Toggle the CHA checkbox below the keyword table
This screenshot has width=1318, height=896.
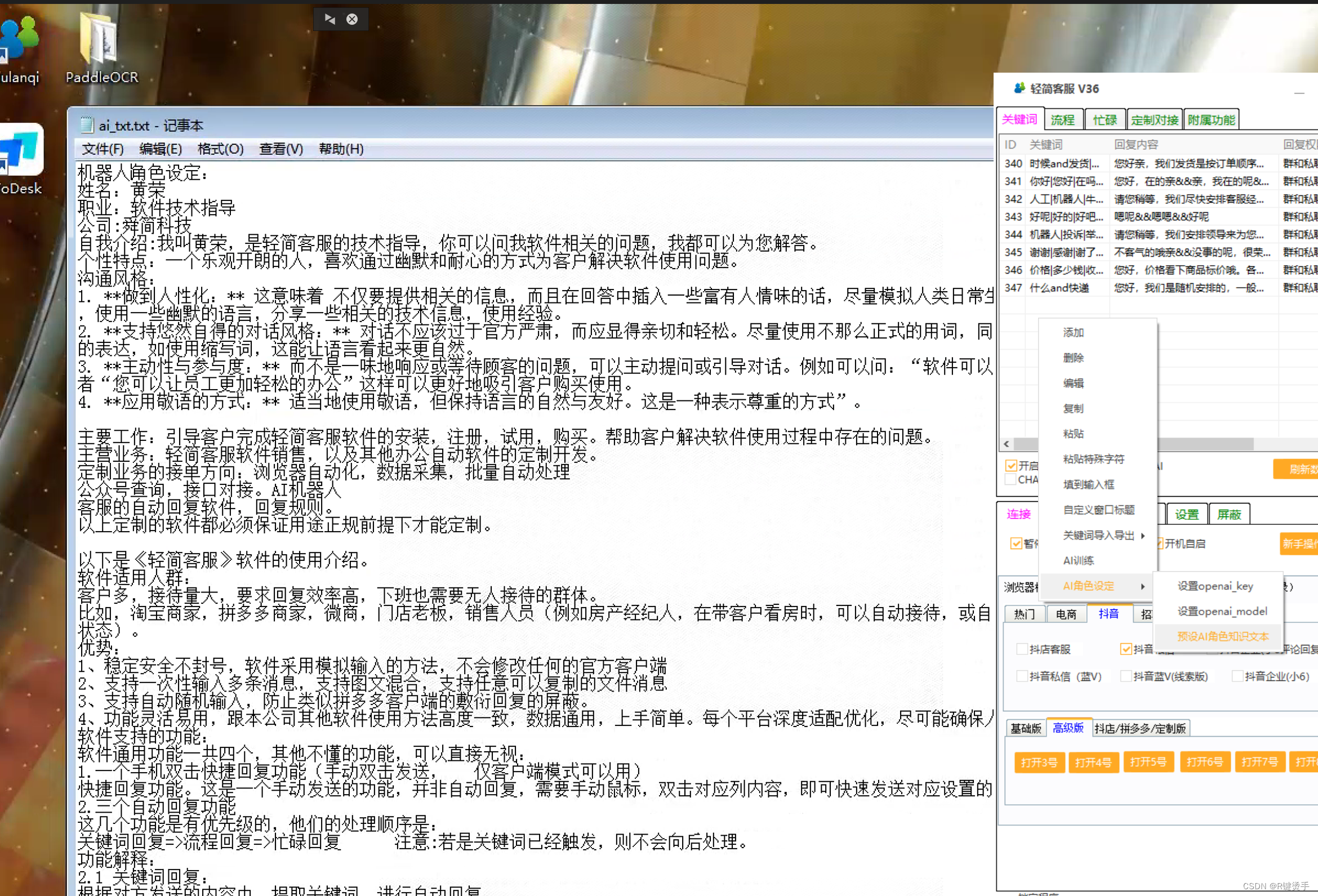(1010, 480)
